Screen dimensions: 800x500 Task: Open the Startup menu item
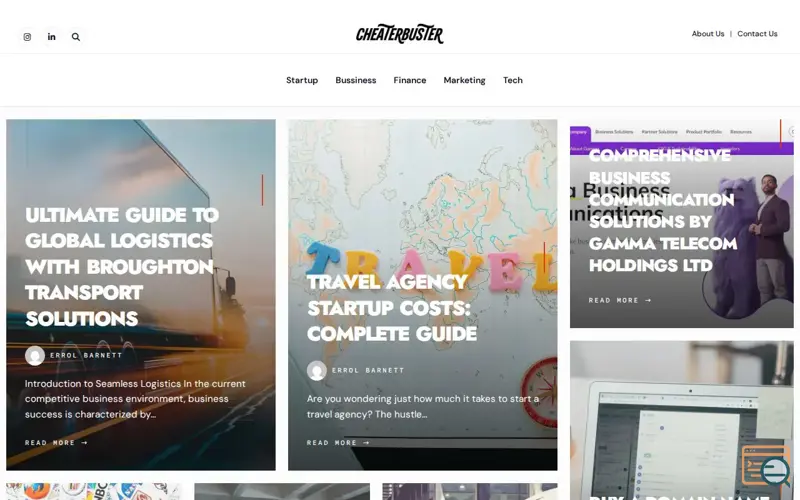coord(302,80)
